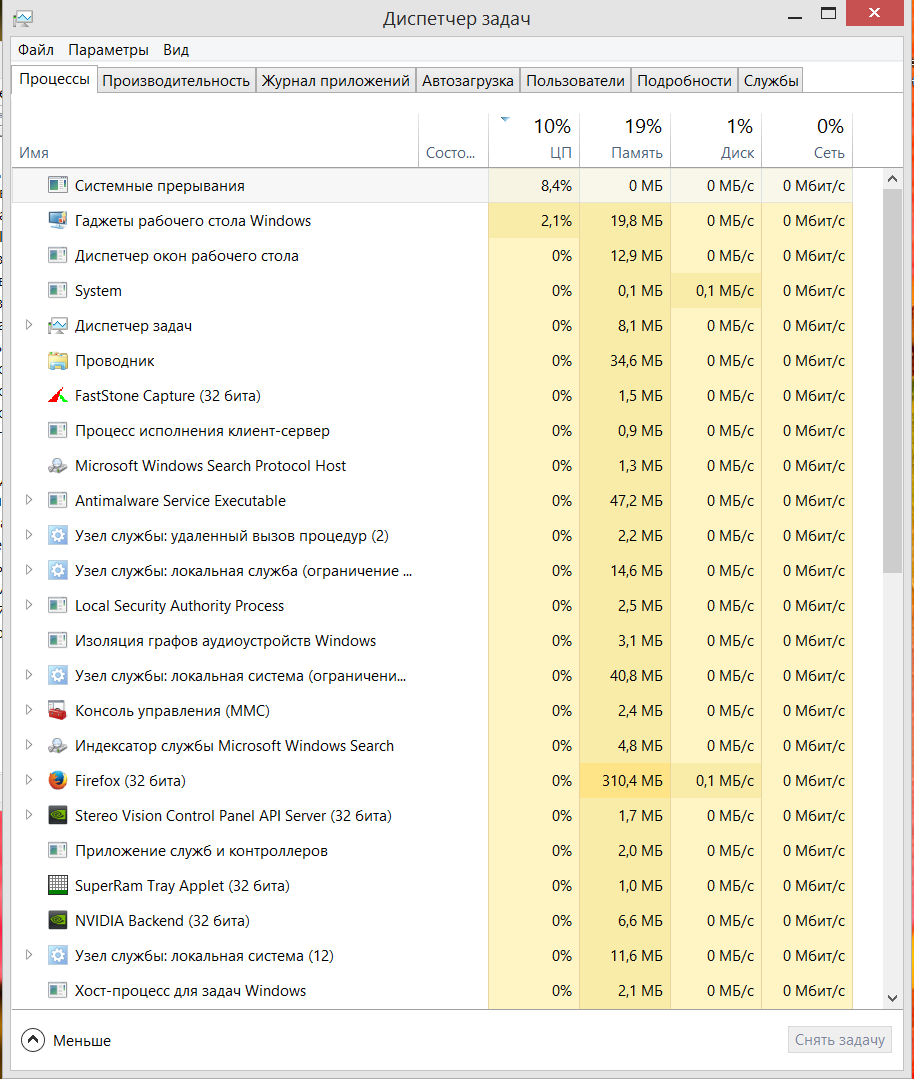The width and height of the screenshot is (914, 1079).
Task: Click the Microsoft Windows Search Protocol Host icon
Action: (57, 466)
